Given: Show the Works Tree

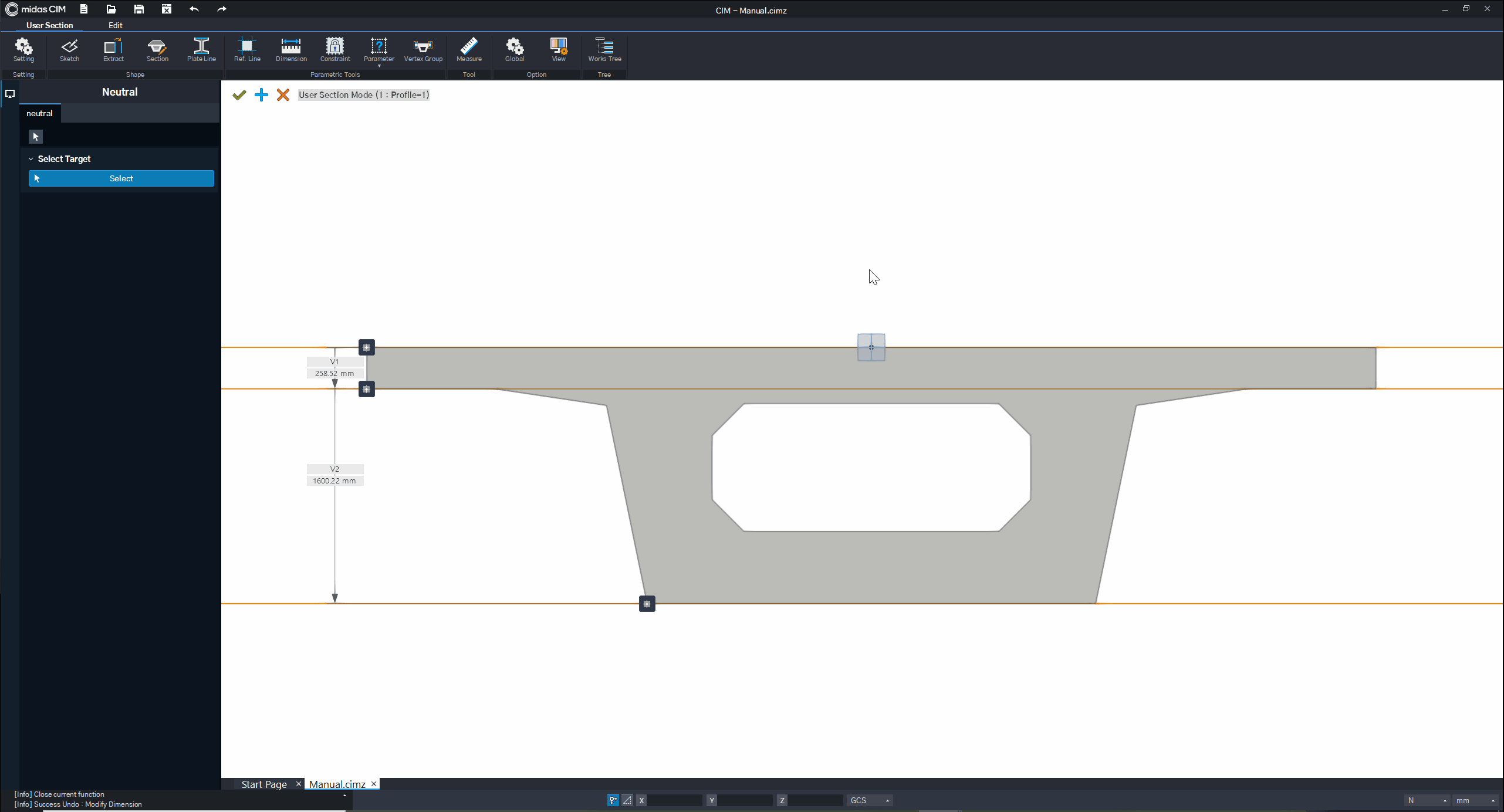Looking at the screenshot, I should coord(604,50).
